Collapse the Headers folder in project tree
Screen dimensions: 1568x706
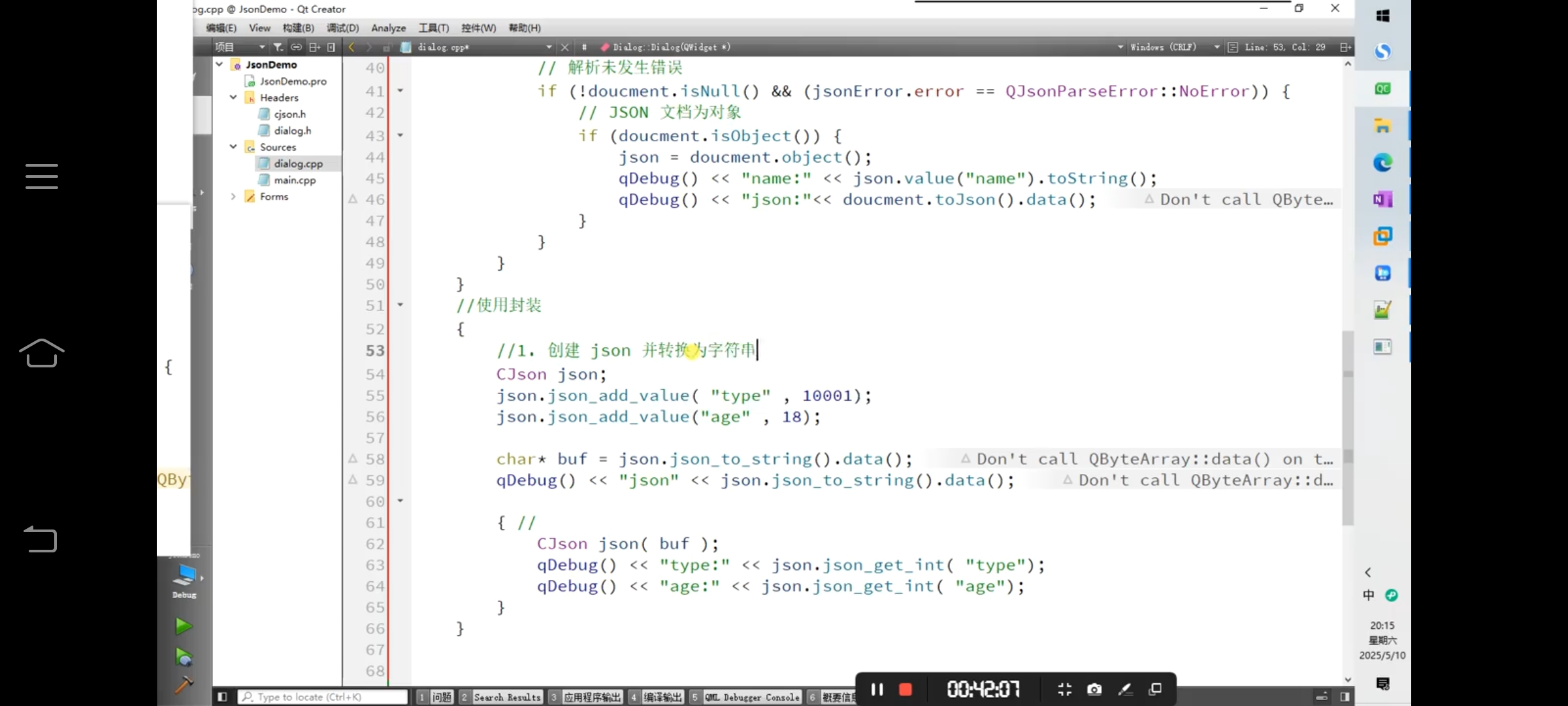pyautogui.click(x=233, y=97)
